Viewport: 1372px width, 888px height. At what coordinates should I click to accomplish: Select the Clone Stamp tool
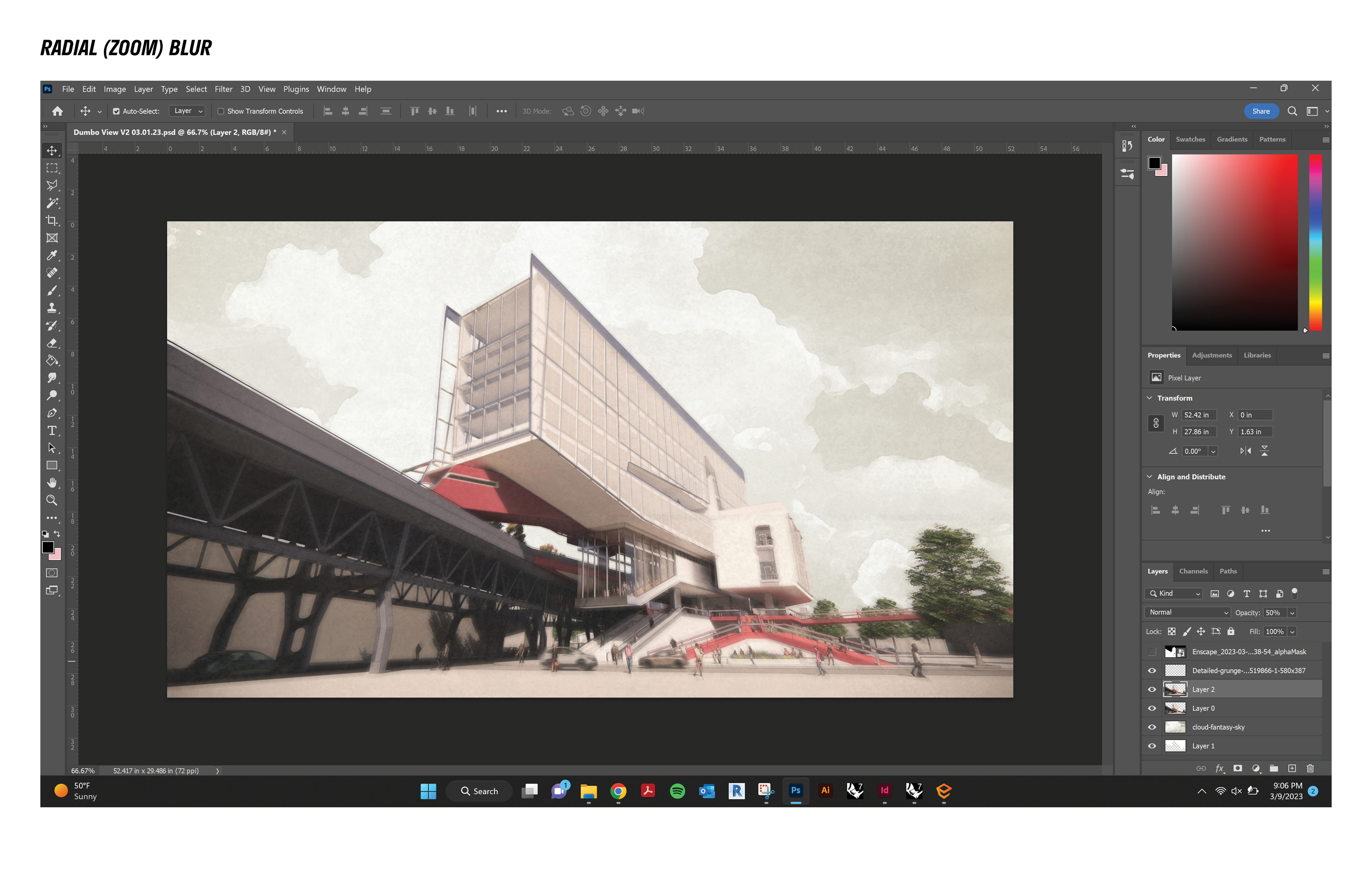(52, 308)
